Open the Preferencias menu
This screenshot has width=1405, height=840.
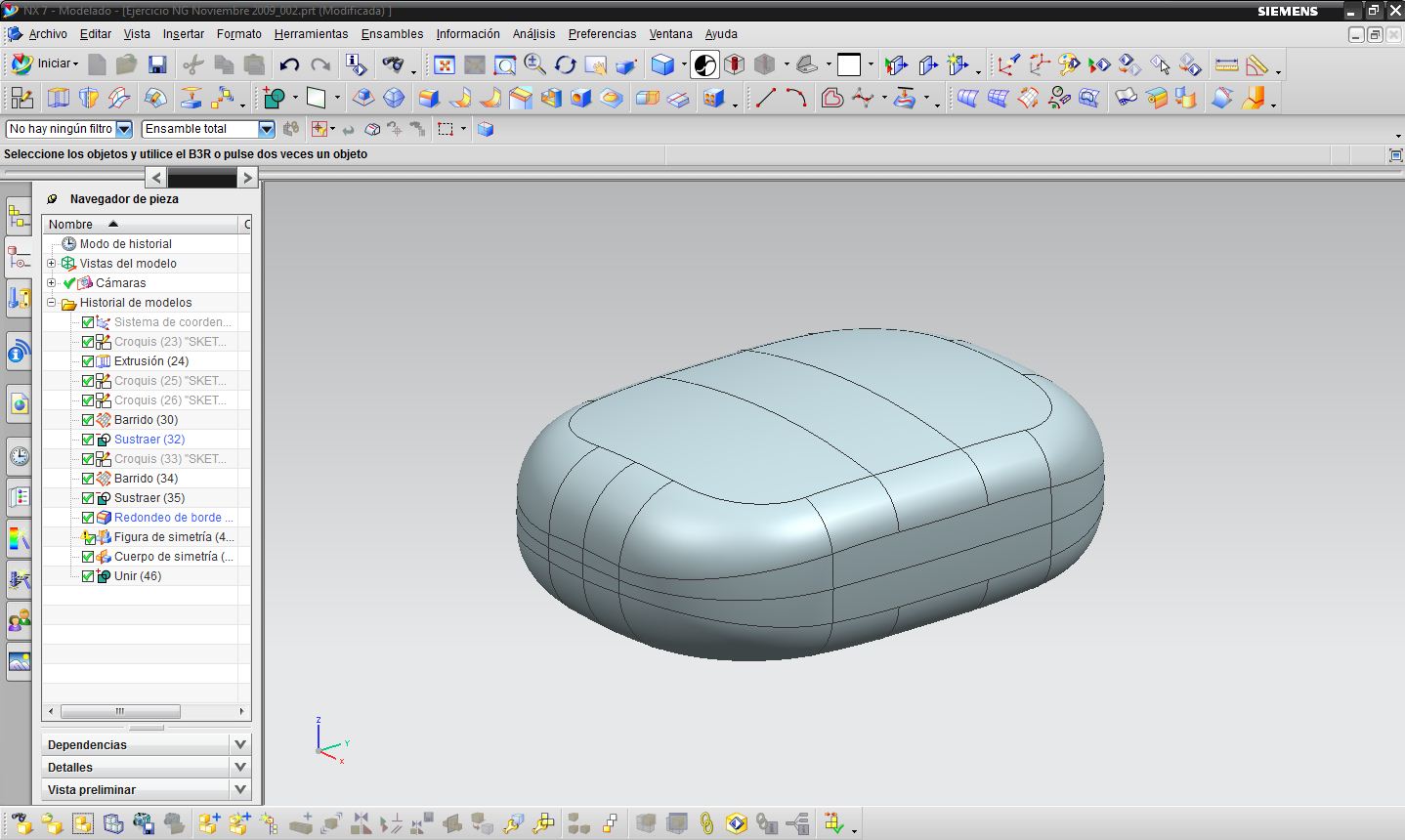coord(602,33)
